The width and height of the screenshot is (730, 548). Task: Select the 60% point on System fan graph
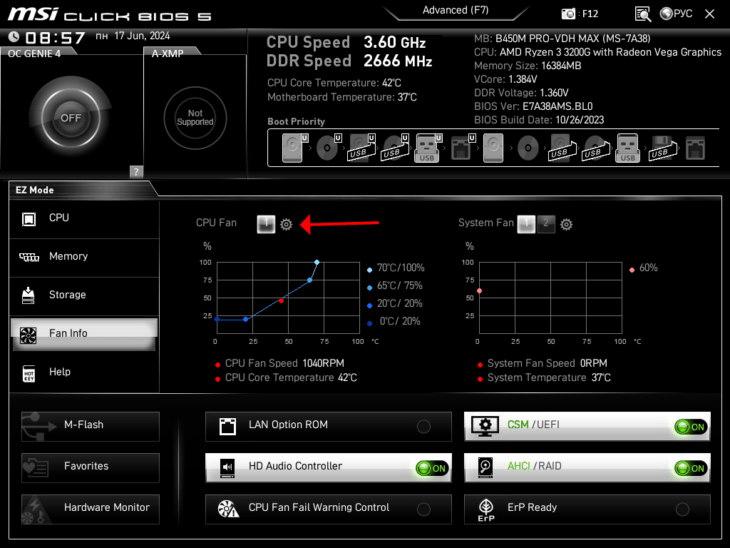click(x=480, y=291)
